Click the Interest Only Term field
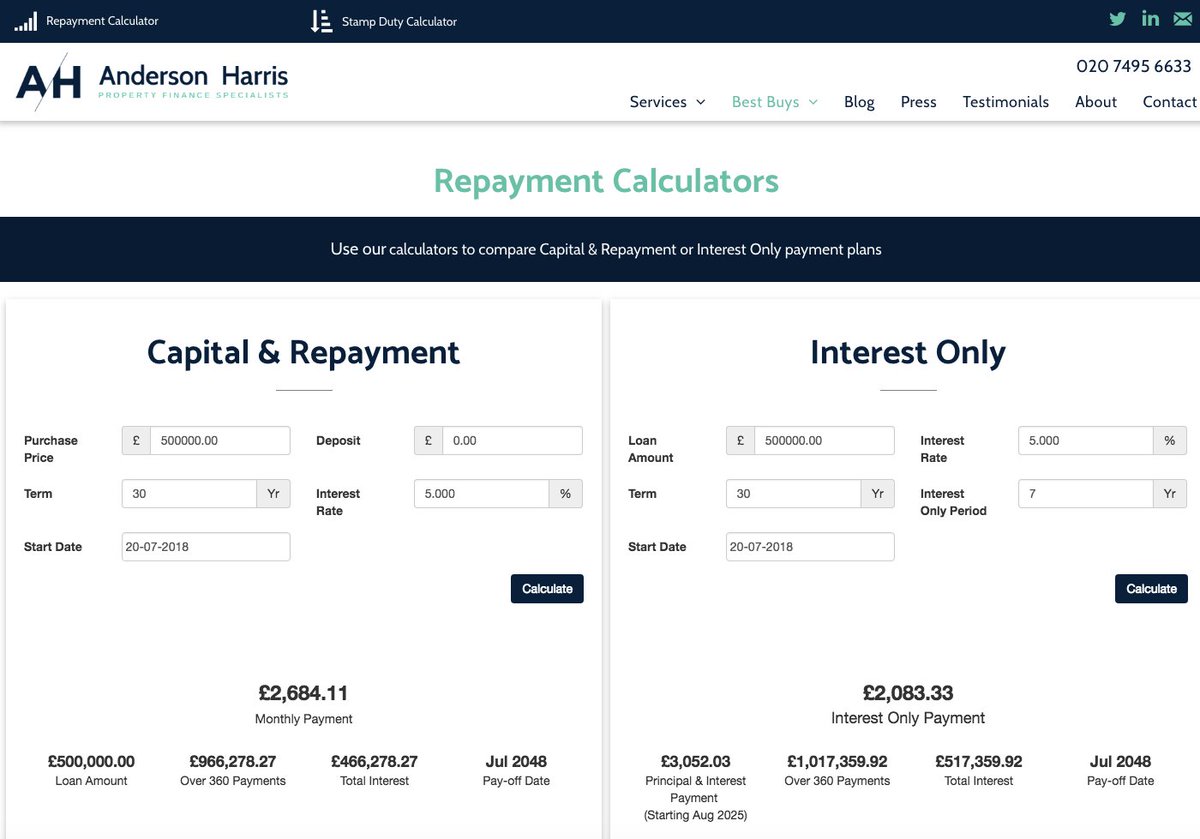The width and height of the screenshot is (1200, 839). (x=793, y=494)
